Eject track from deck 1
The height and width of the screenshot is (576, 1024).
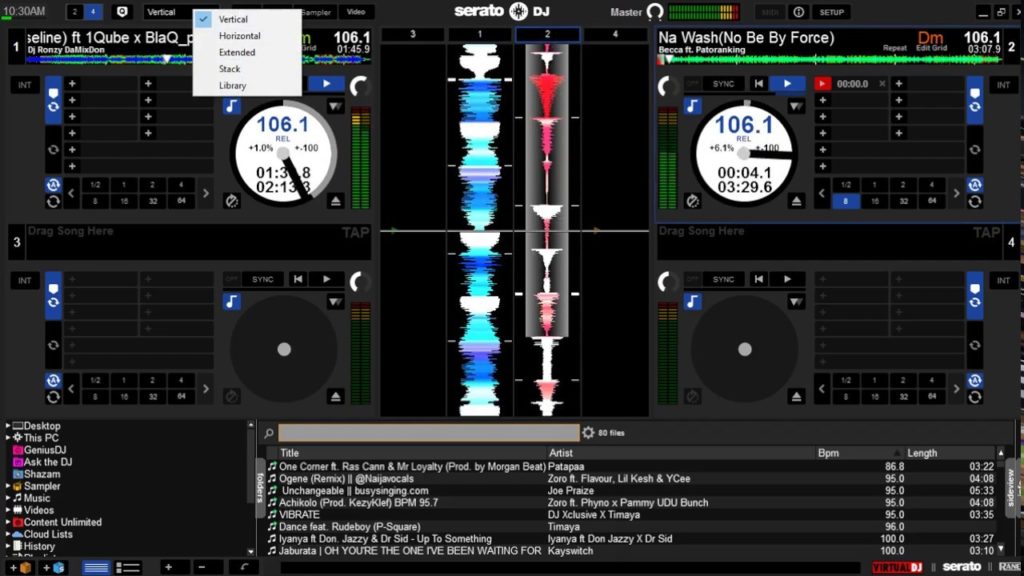[x=335, y=201]
